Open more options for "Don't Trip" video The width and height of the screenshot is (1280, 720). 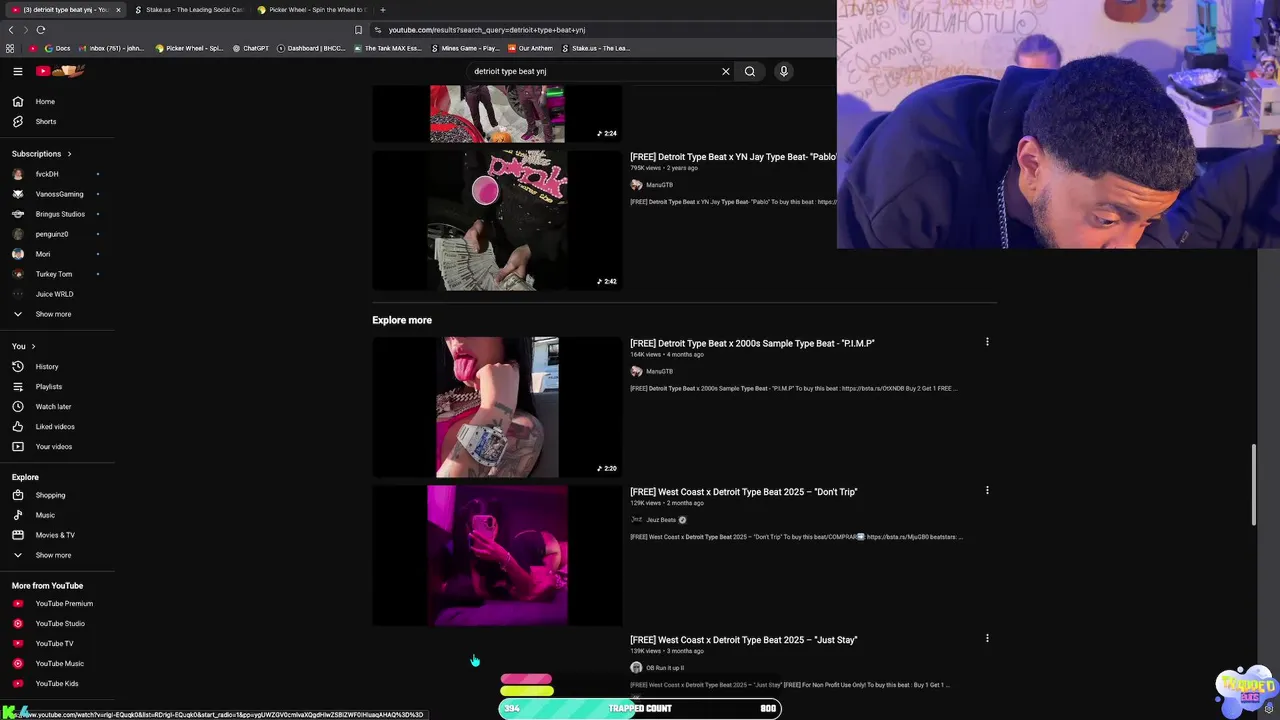click(x=987, y=490)
